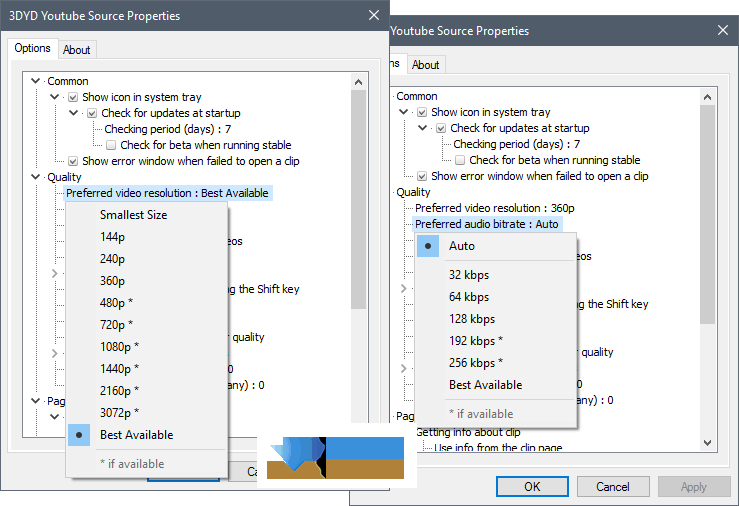Click the vertical scrollbar thumb in right window

[x=707, y=214]
